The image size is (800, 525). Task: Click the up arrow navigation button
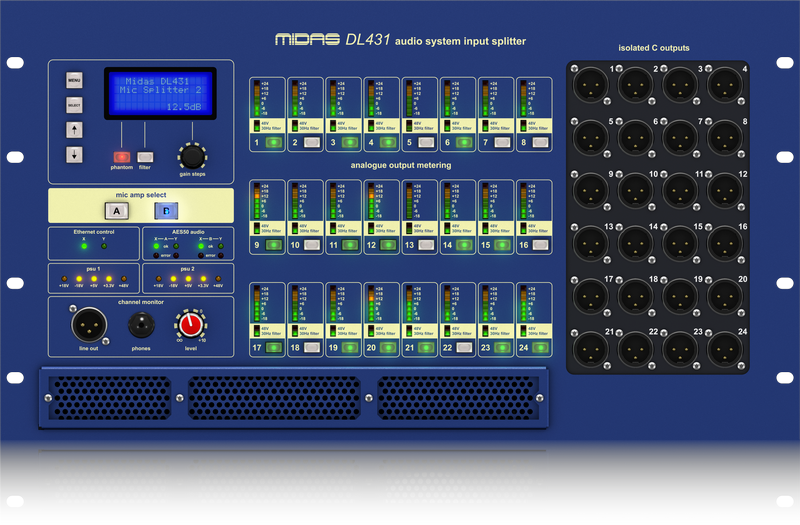click(x=74, y=130)
